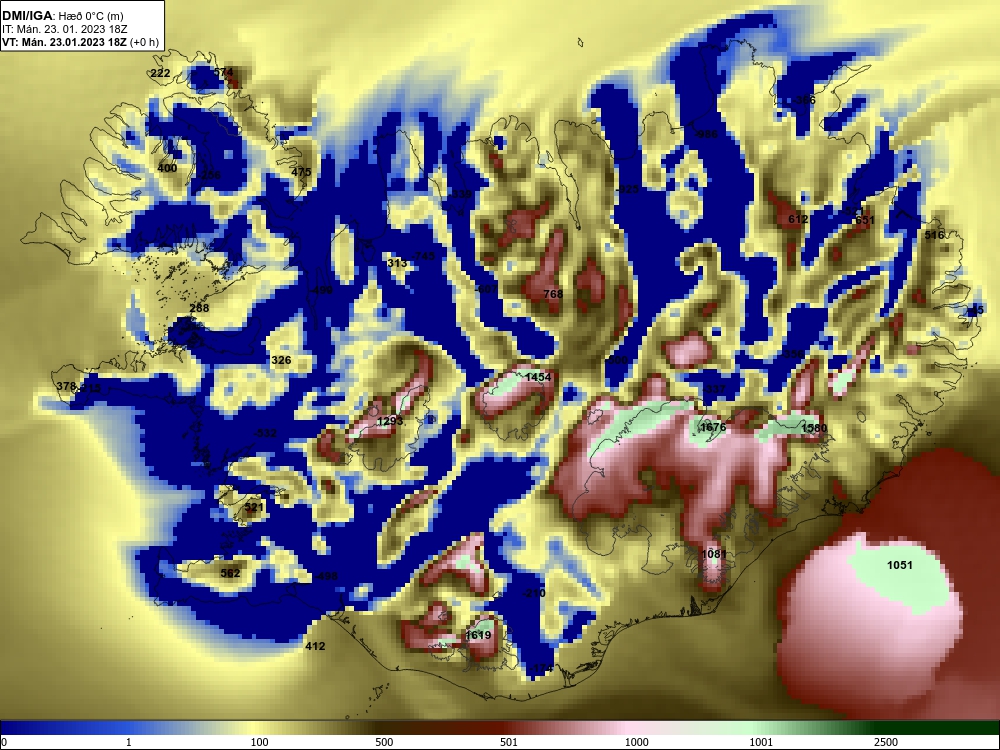1000x750 pixels.
Task: Click the negative label '-925'
Action: tap(628, 189)
